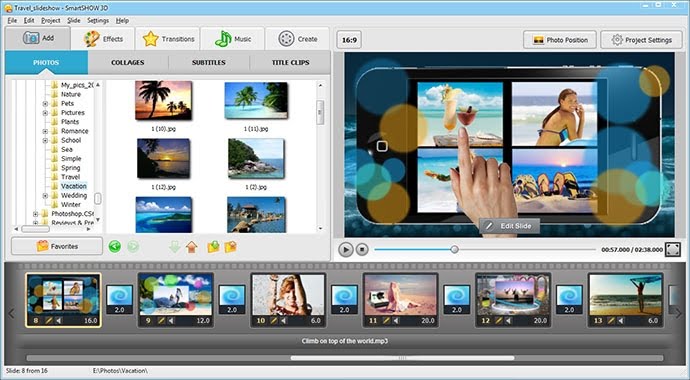Toggle the 16:9 aspect ratio button
Viewport: 690px width, 380px height.
349,40
